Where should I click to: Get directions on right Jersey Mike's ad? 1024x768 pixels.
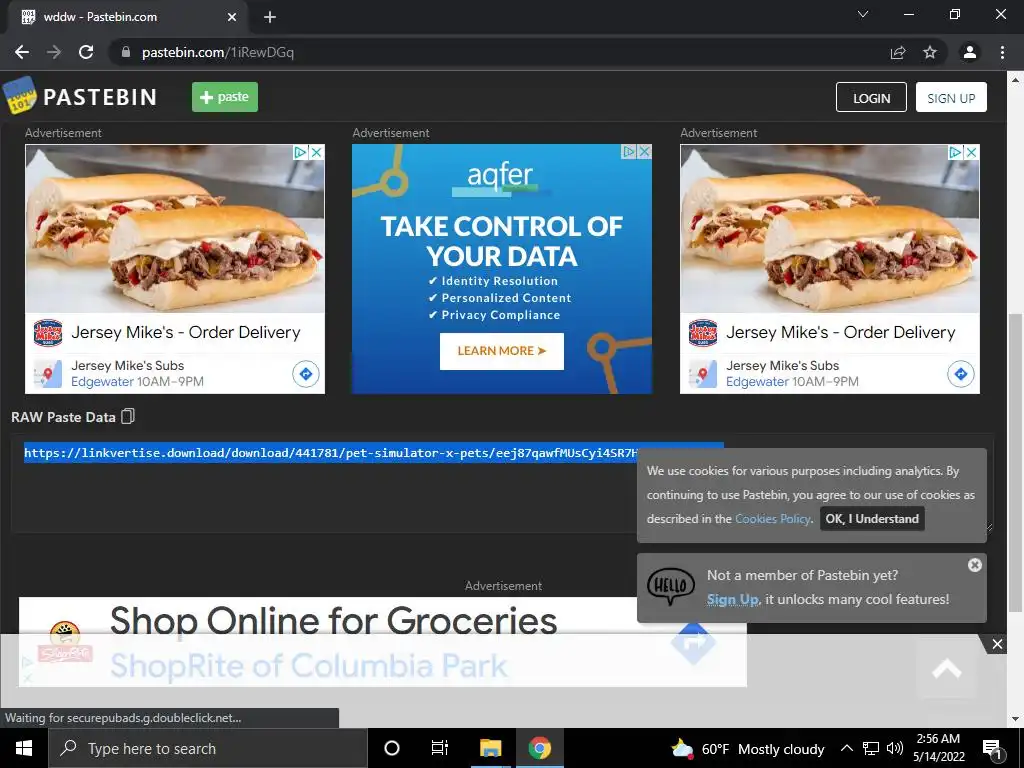coord(961,374)
